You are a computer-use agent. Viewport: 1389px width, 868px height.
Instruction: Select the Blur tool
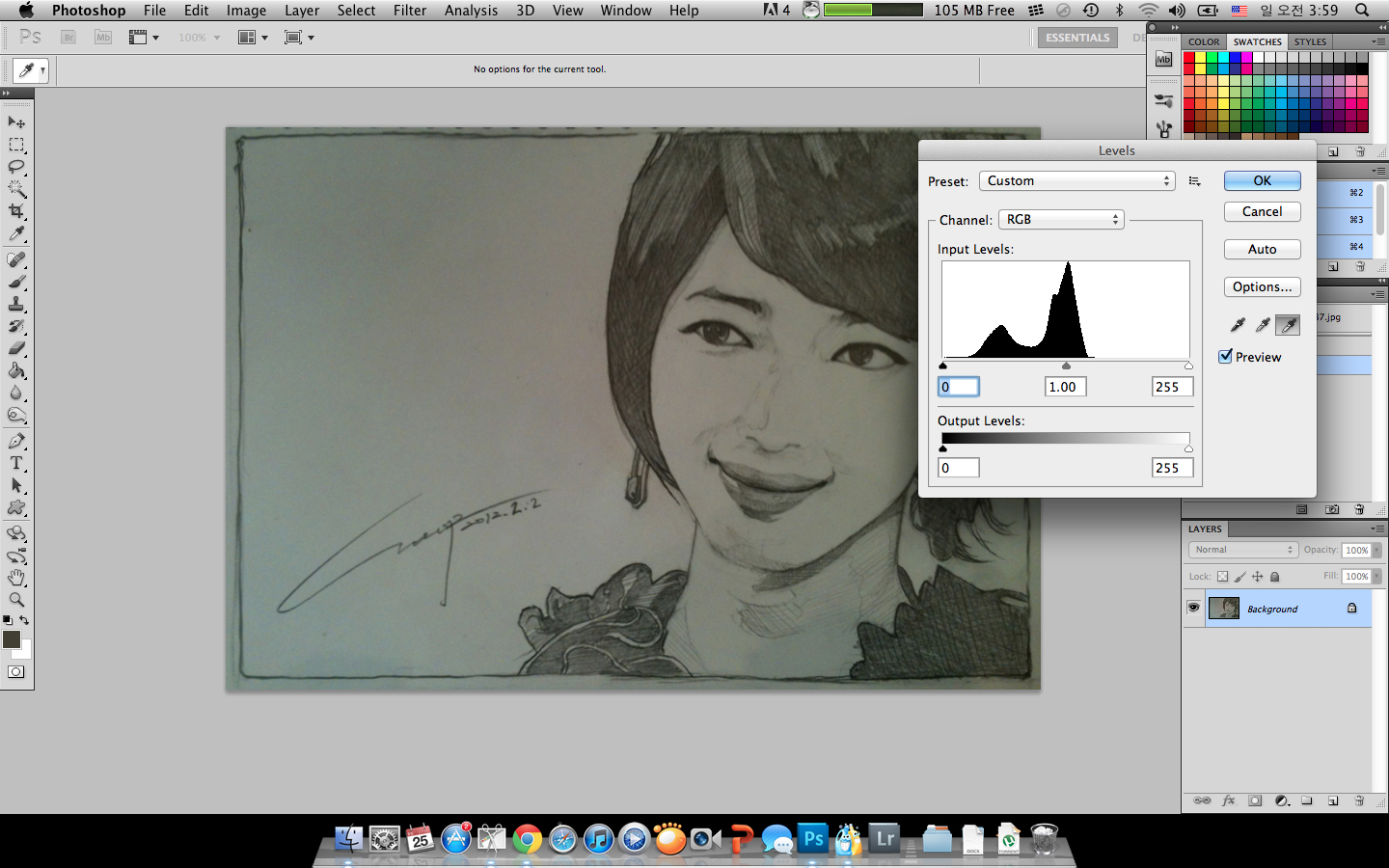pos(16,393)
